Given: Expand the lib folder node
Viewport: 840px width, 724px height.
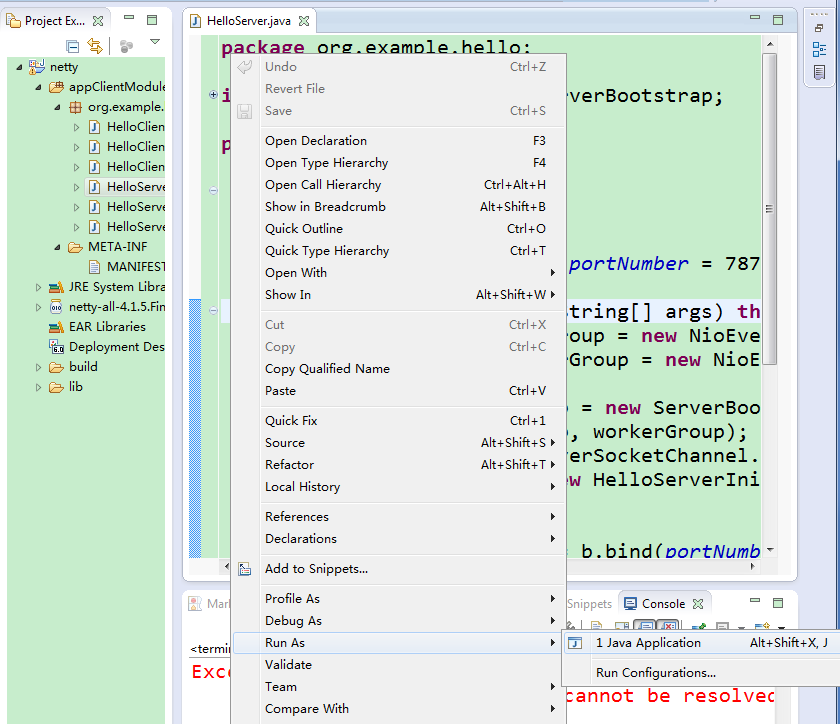Looking at the screenshot, I should [x=38, y=387].
